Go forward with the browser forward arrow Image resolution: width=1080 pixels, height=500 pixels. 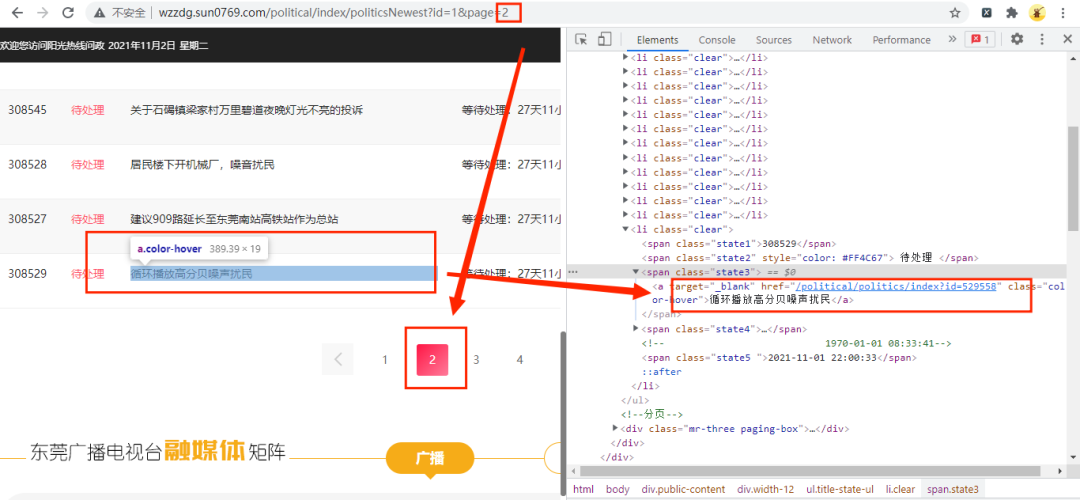[43, 12]
